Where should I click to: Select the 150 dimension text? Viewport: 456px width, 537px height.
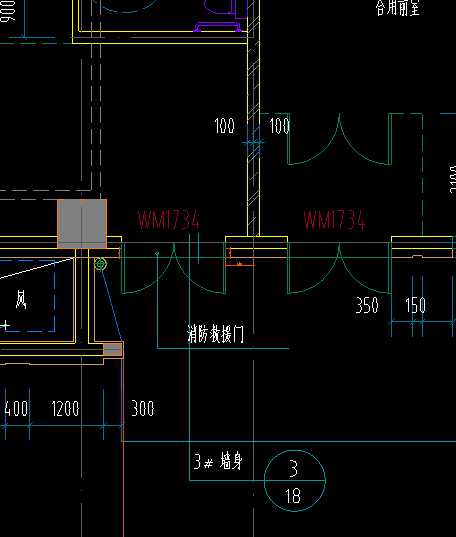(415, 305)
